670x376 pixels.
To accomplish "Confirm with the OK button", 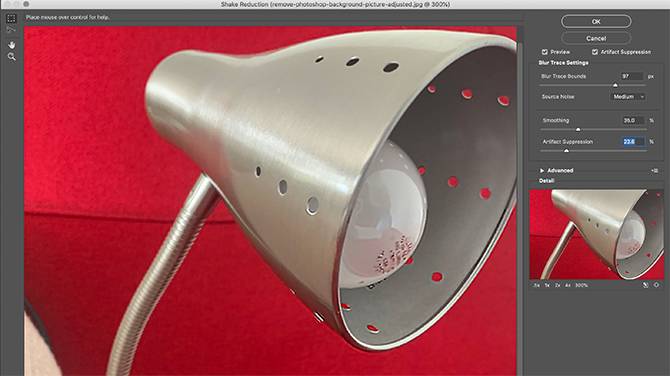I will (596, 21).
